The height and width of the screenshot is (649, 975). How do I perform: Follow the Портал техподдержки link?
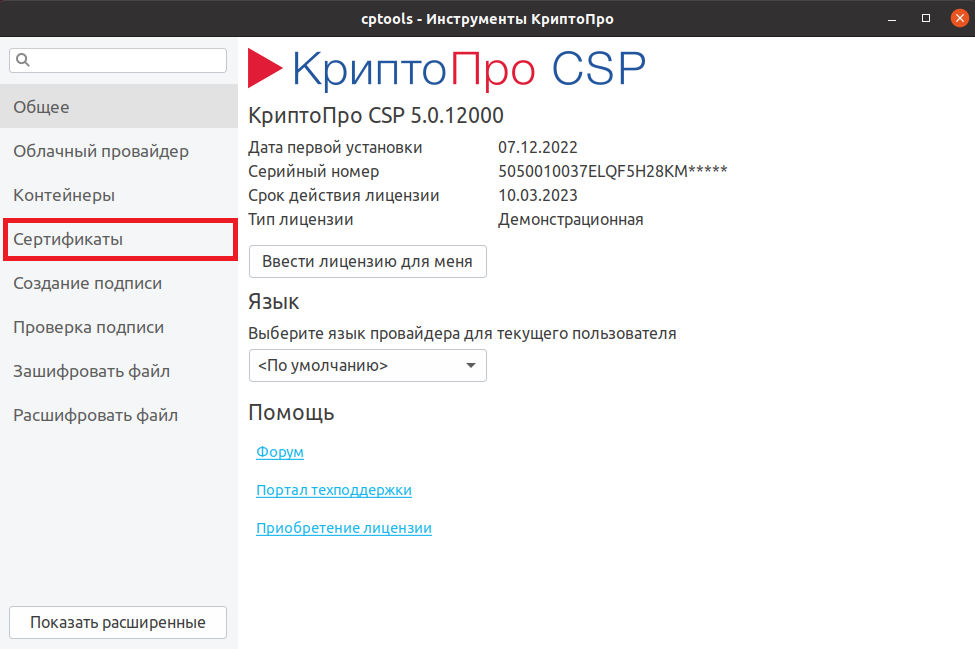[x=334, y=491]
